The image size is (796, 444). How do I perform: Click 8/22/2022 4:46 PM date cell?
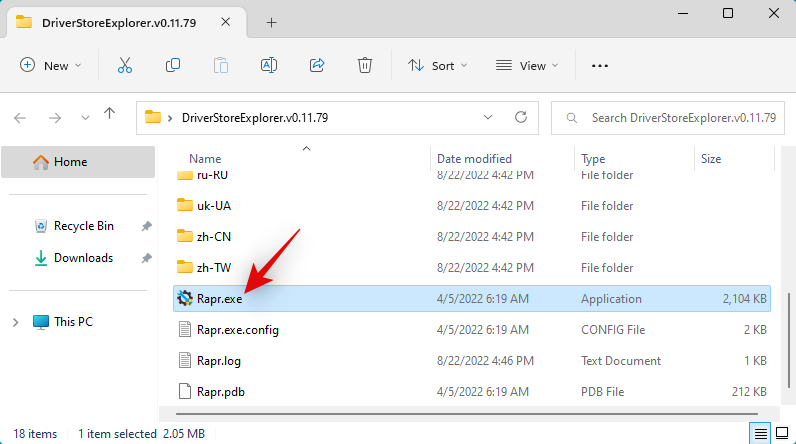pos(485,361)
